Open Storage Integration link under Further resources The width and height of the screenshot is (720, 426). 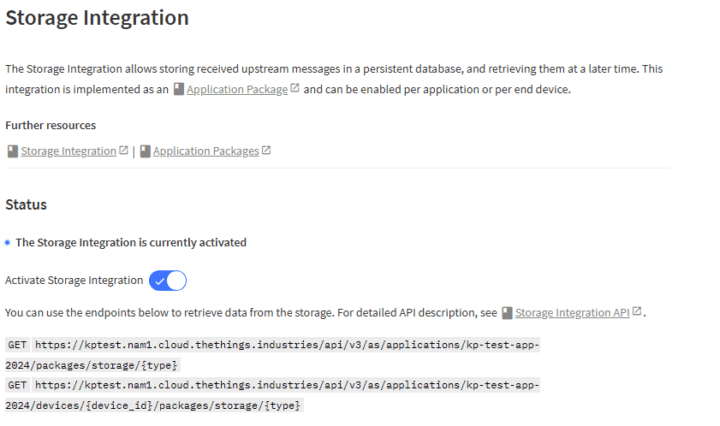[x=68, y=151]
